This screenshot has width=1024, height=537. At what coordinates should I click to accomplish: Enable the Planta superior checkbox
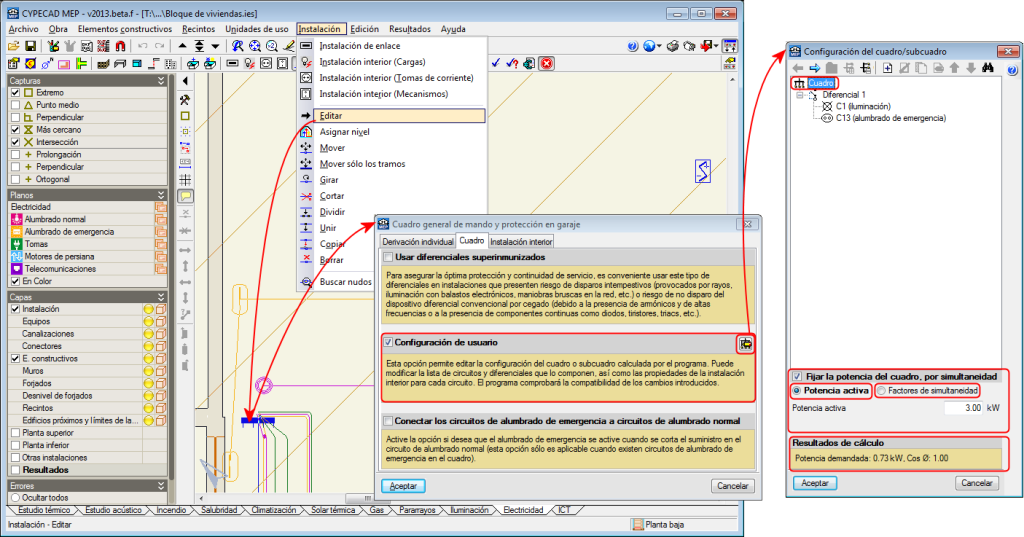tap(15, 433)
